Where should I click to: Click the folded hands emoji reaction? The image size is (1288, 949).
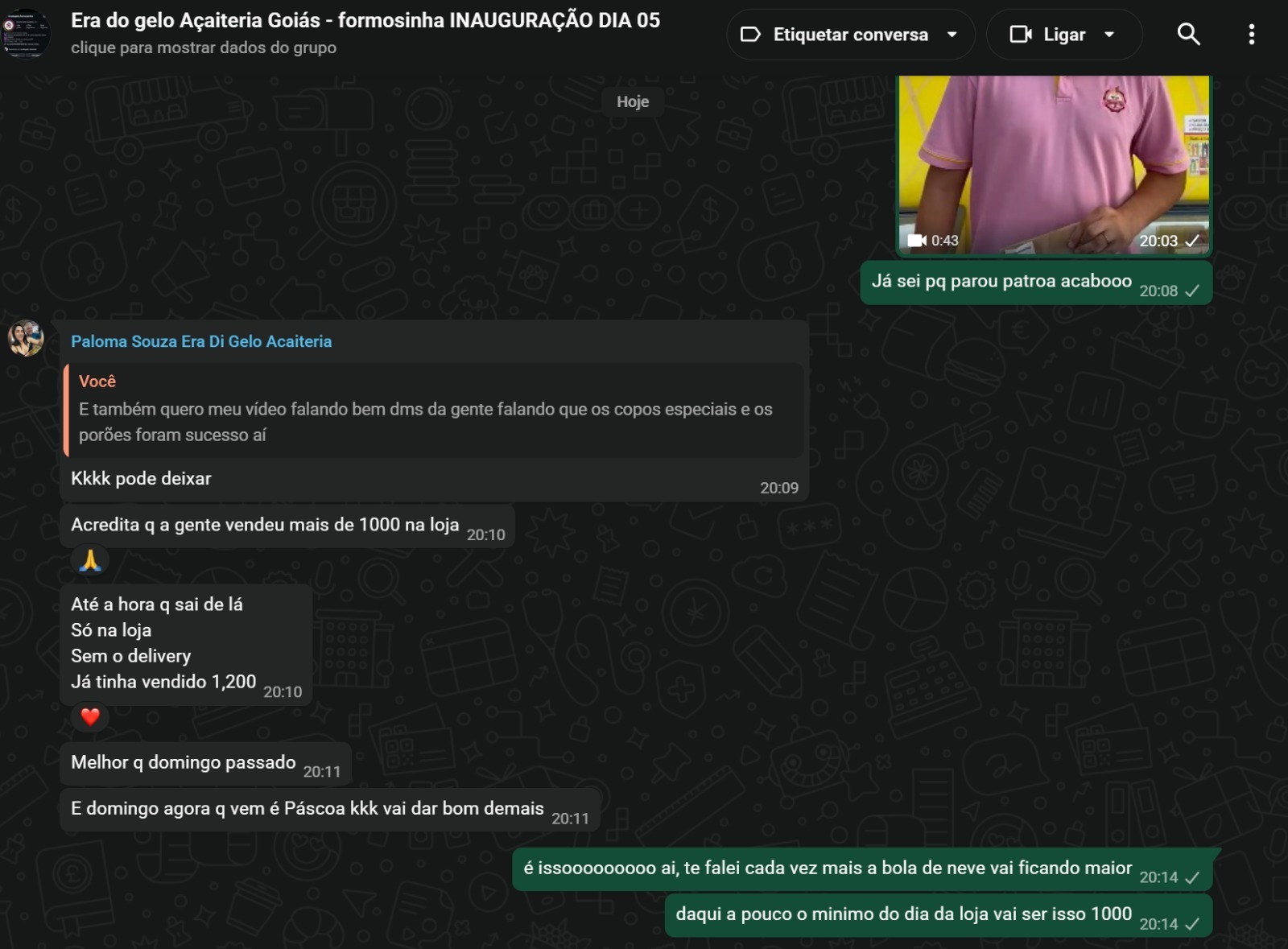91,559
